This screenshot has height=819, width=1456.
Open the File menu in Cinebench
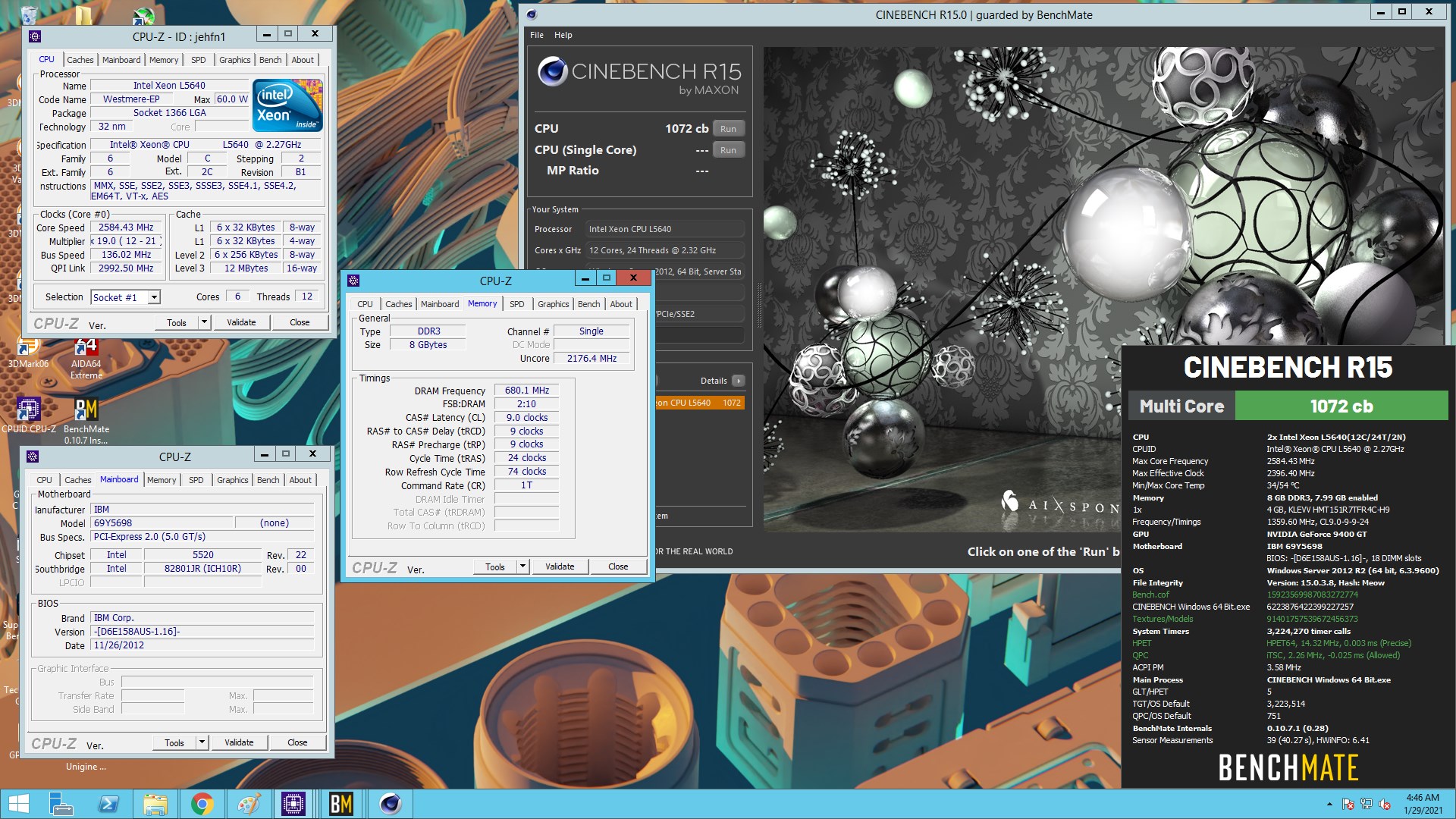[537, 35]
